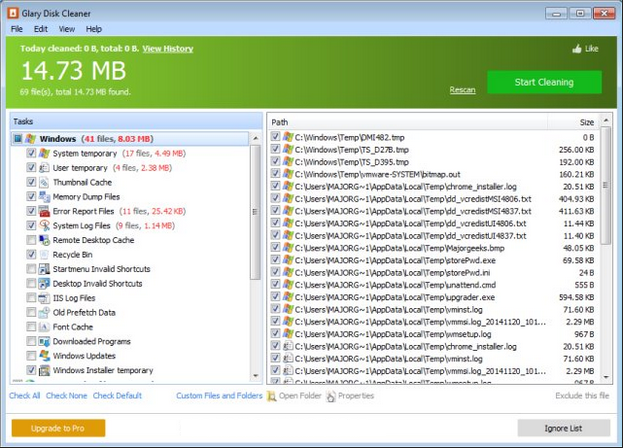Click the Check Default link

point(117,396)
